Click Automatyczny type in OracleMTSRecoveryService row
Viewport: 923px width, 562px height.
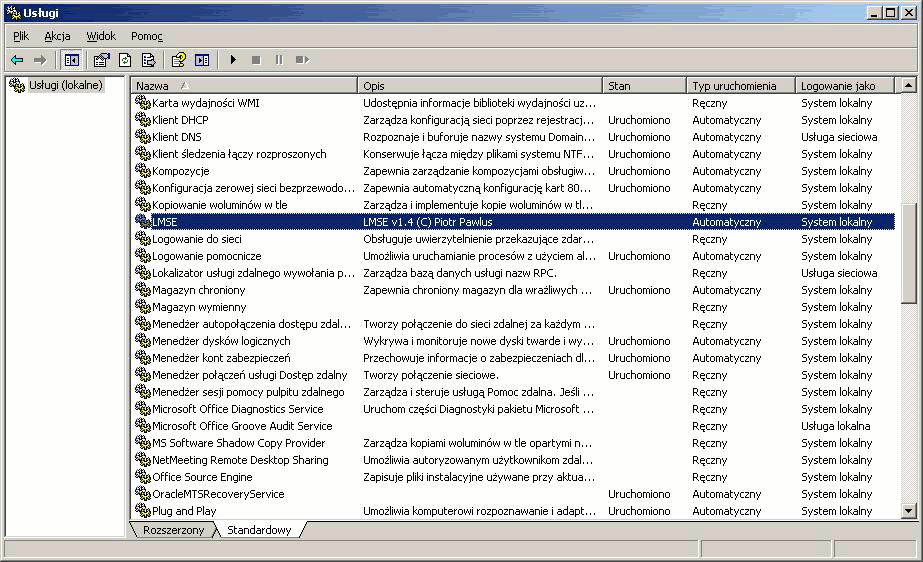[726, 494]
